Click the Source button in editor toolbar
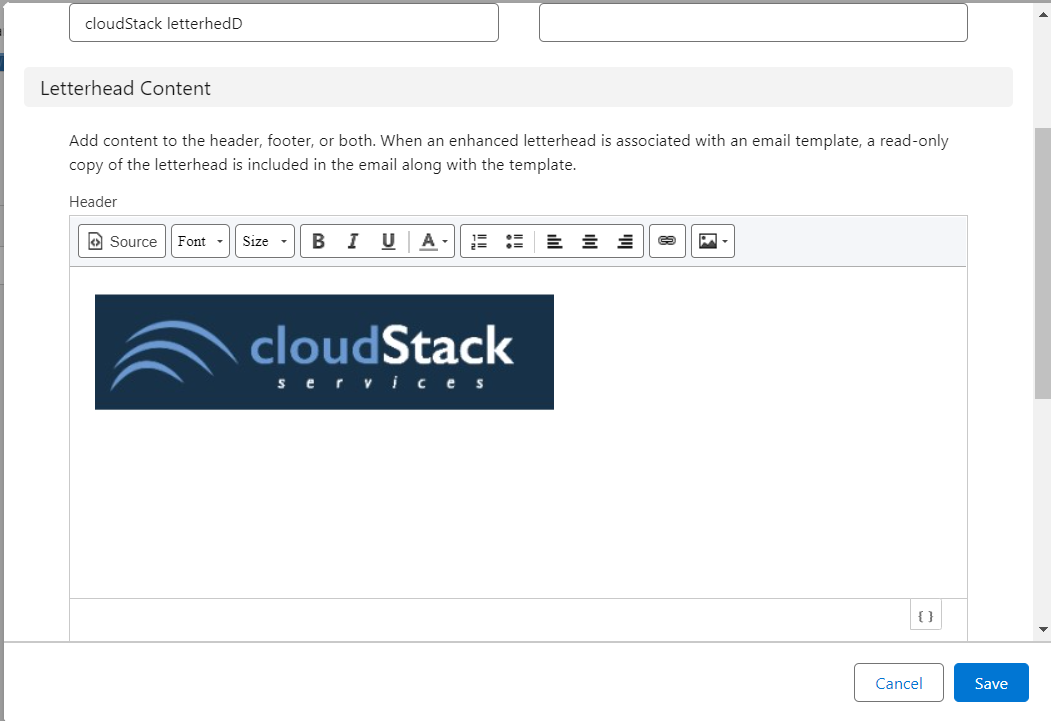 pyautogui.click(x=122, y=241)
